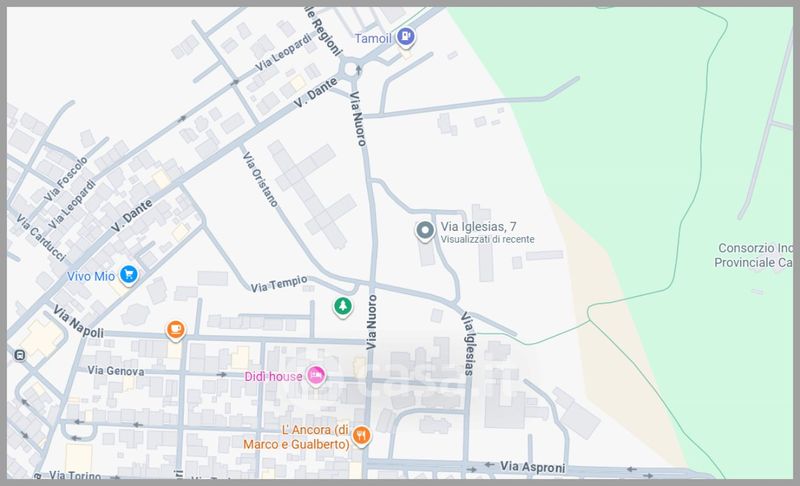Image resolution: width=800 pixels, height=486 pixels.
Task: Click the Vivo Mio store label
Action: click(88, 275)
